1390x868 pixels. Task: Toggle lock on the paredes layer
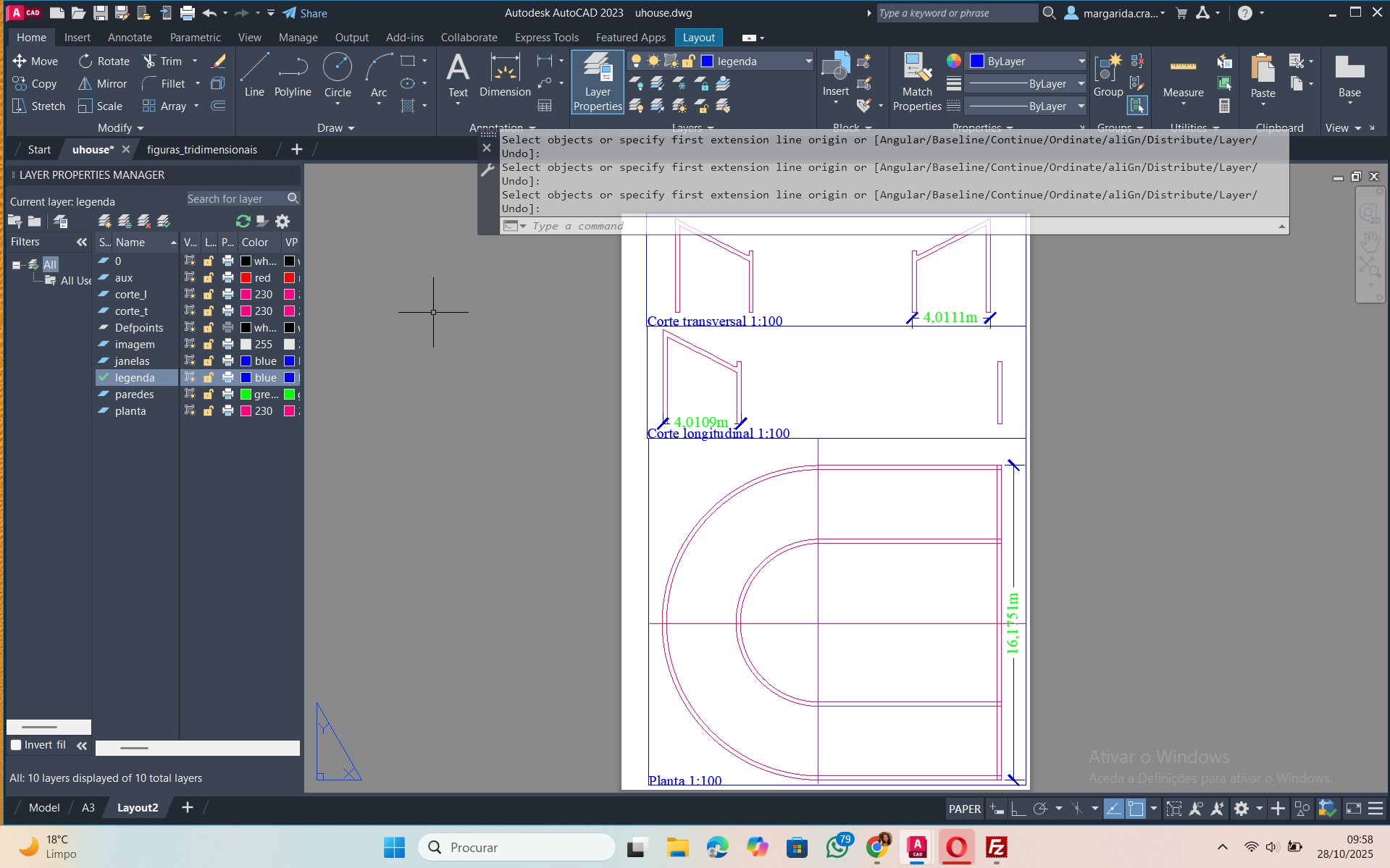point(209,395)
